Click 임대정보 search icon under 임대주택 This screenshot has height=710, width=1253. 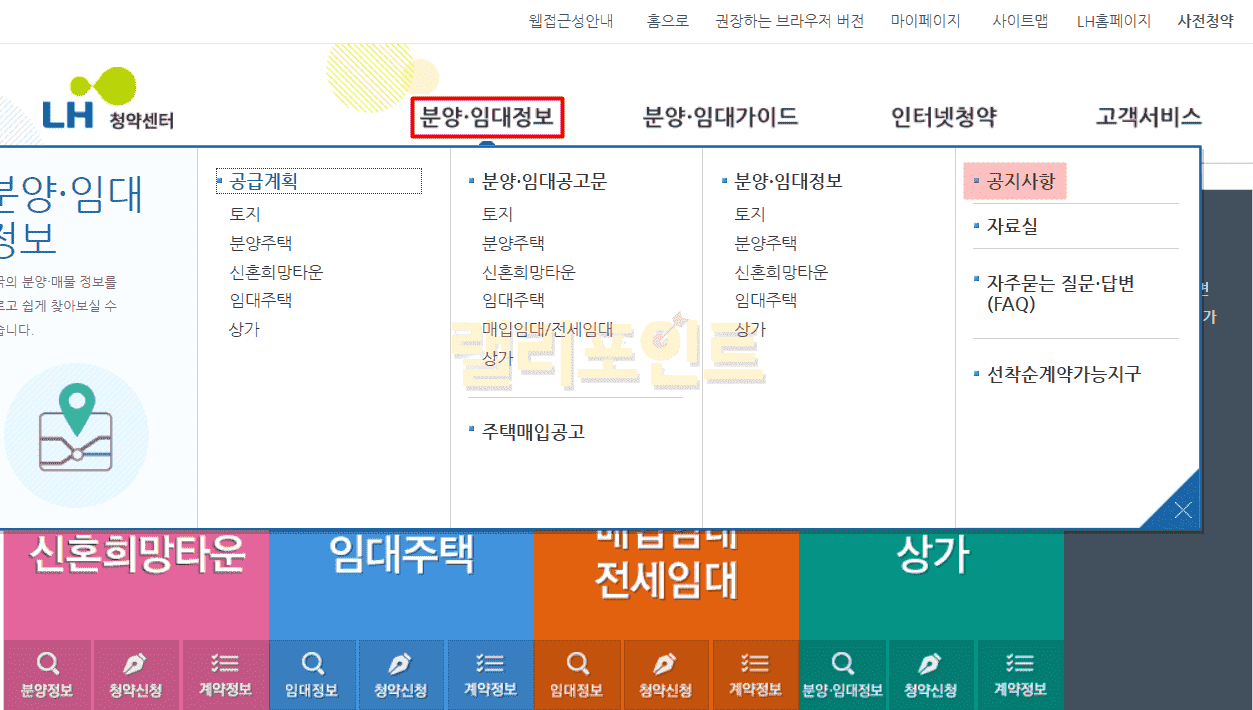point(312,674)
